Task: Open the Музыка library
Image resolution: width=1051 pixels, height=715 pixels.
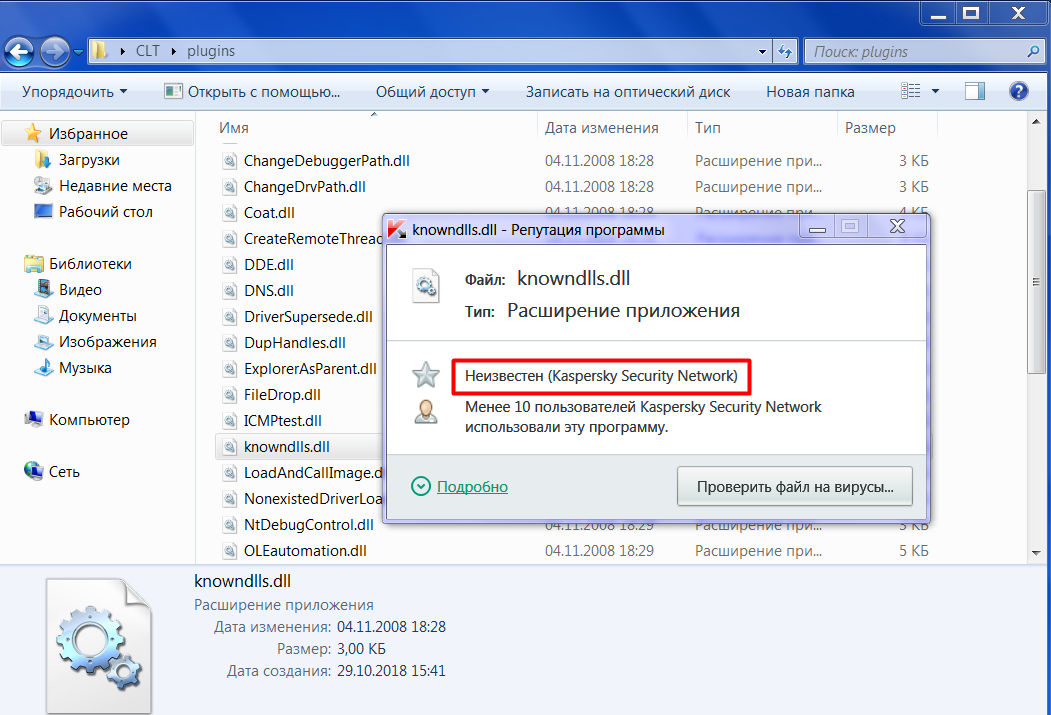Action: click(x=84, y=369)
